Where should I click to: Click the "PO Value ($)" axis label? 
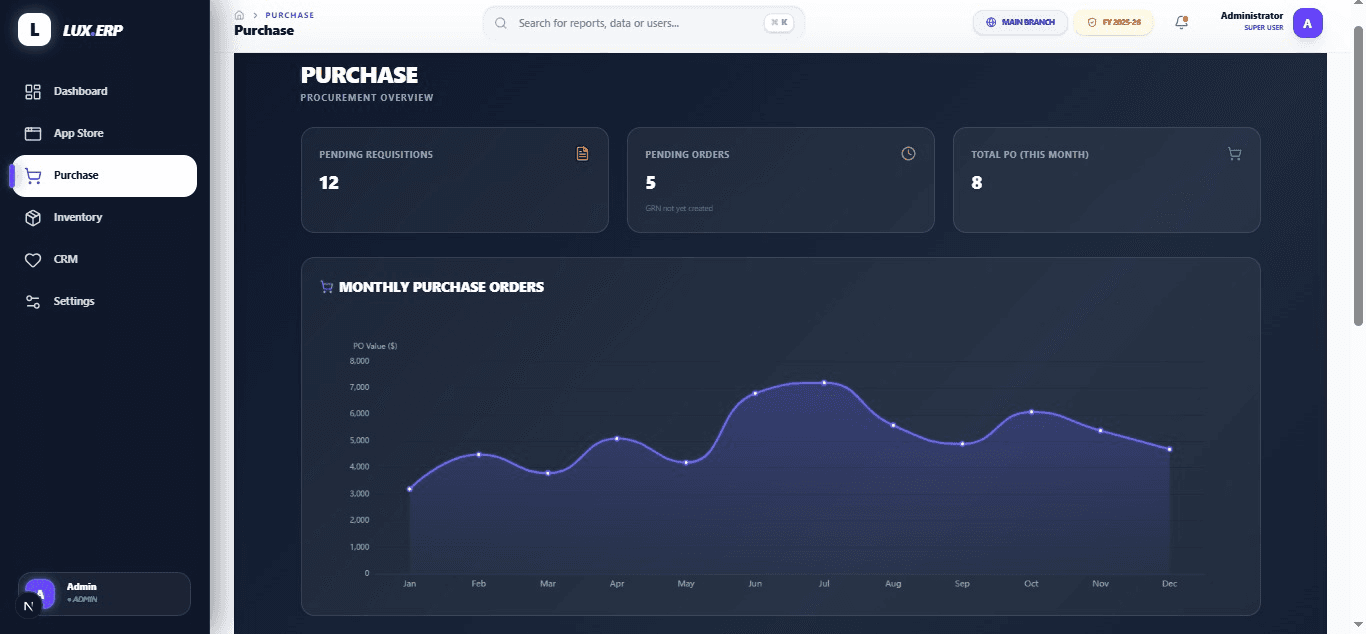375,346
